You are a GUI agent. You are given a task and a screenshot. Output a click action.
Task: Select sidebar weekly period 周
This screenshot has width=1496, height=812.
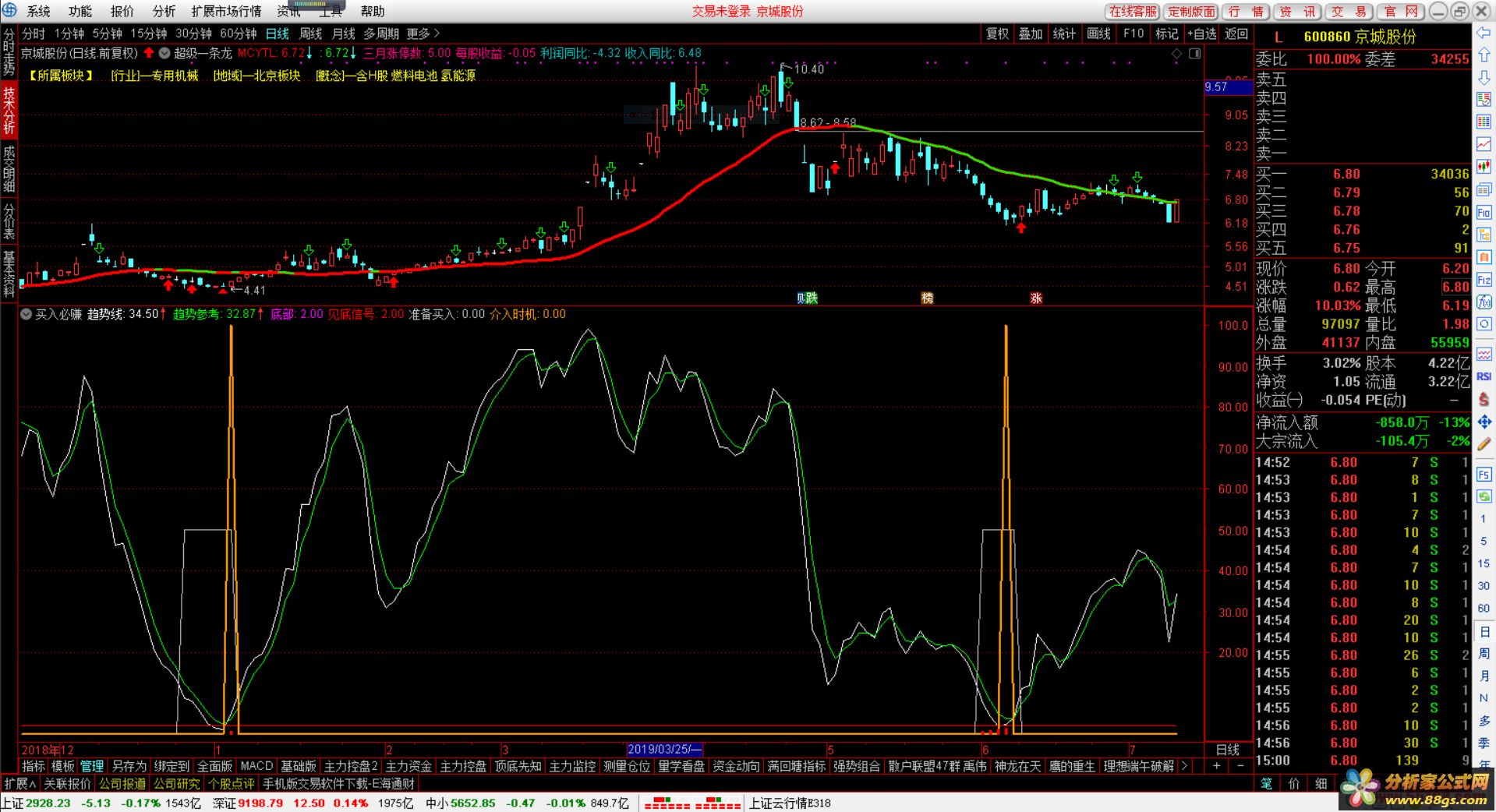(1484, 653)
